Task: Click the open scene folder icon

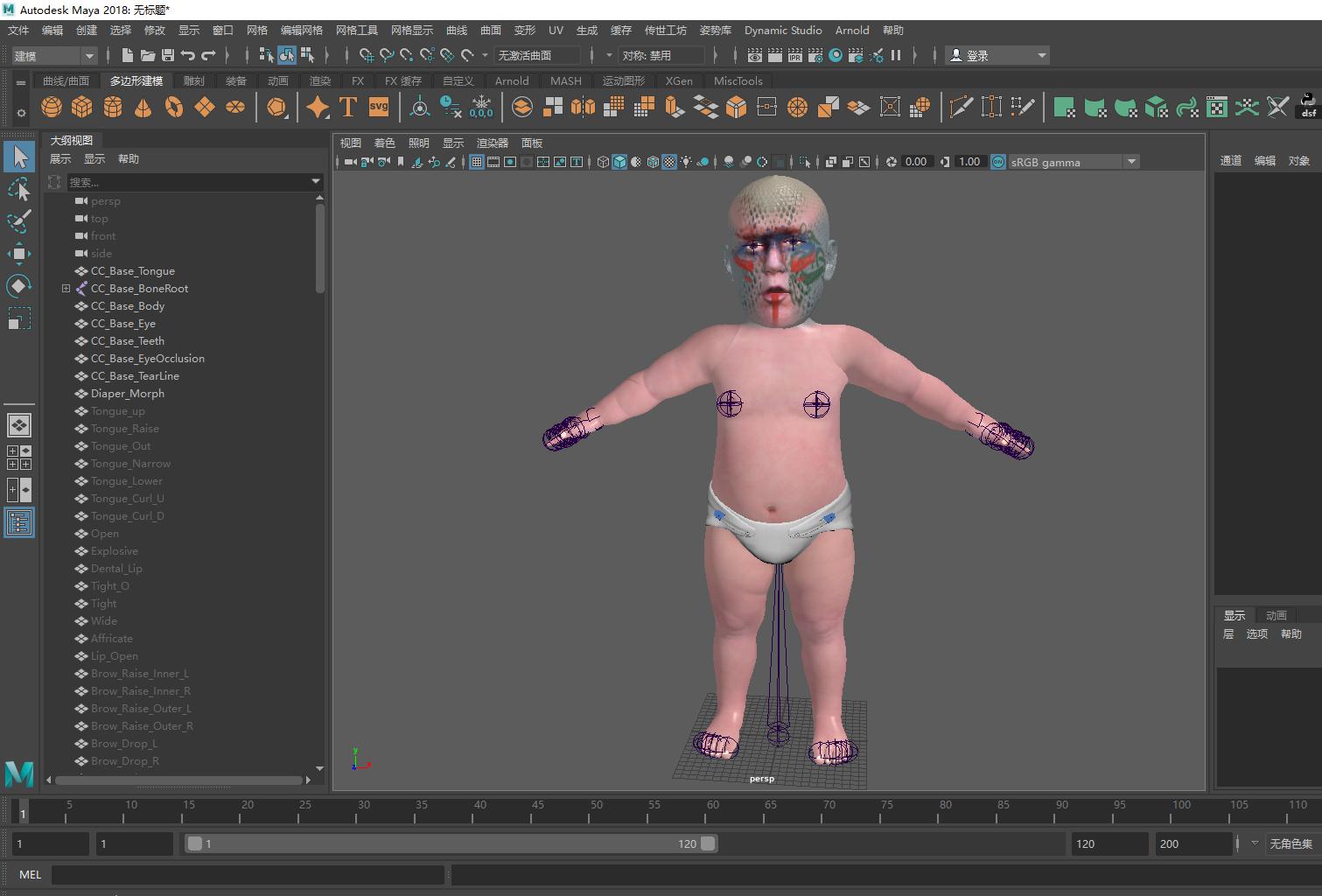Action: [148, 55]
